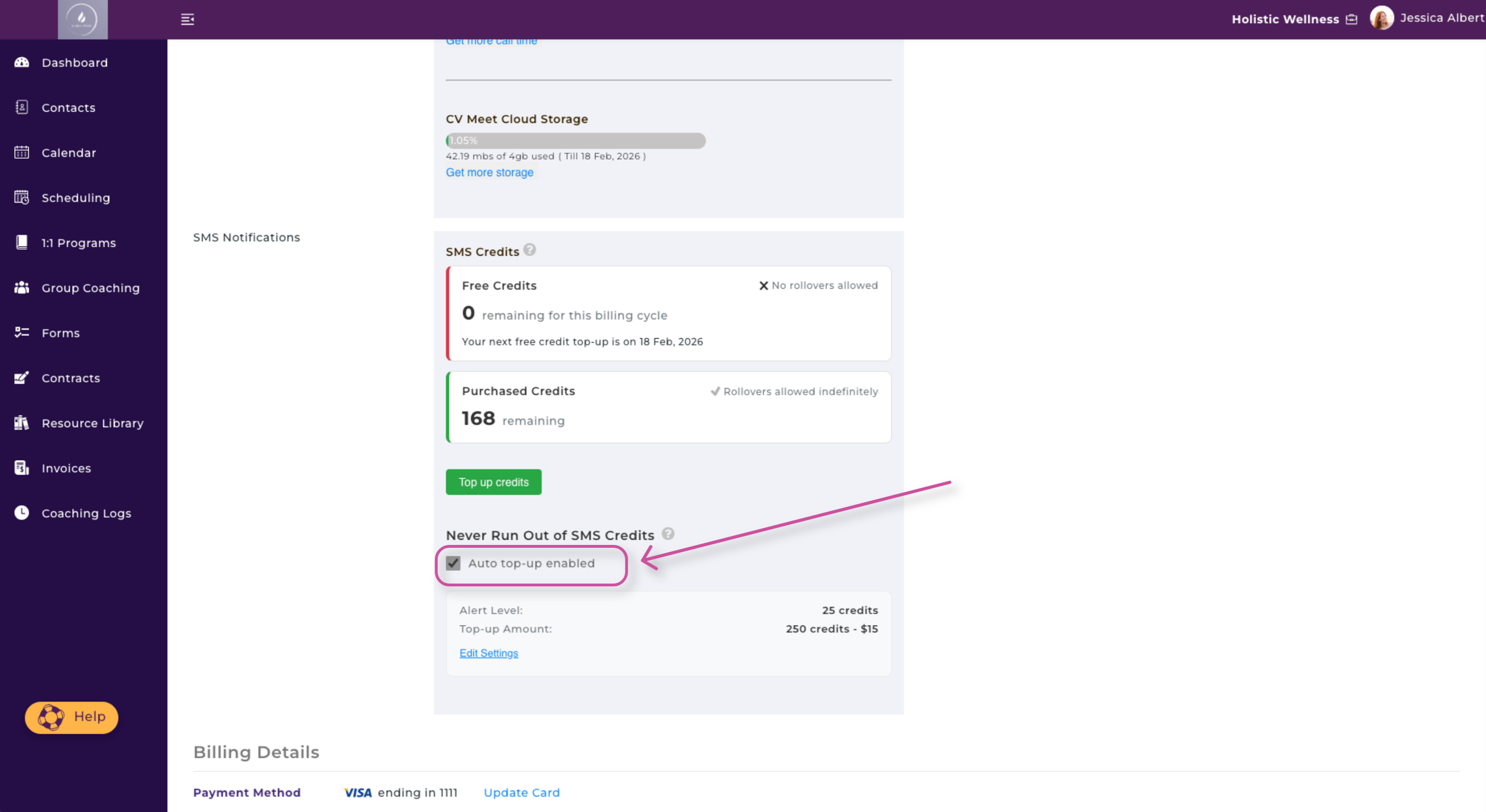Open the 1:1 Programs section

click(79, 243)
